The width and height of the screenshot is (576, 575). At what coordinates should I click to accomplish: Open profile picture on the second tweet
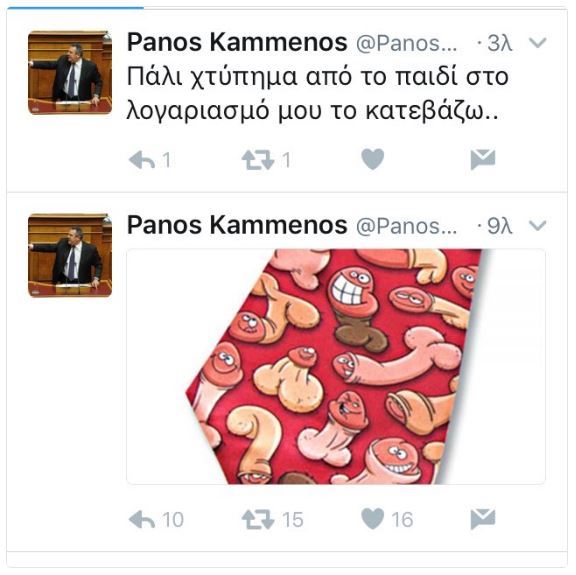click(70, 255)
